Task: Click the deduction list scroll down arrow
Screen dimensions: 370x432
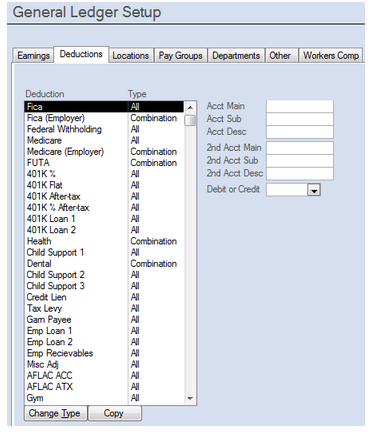Action: (x=190, y=398)
